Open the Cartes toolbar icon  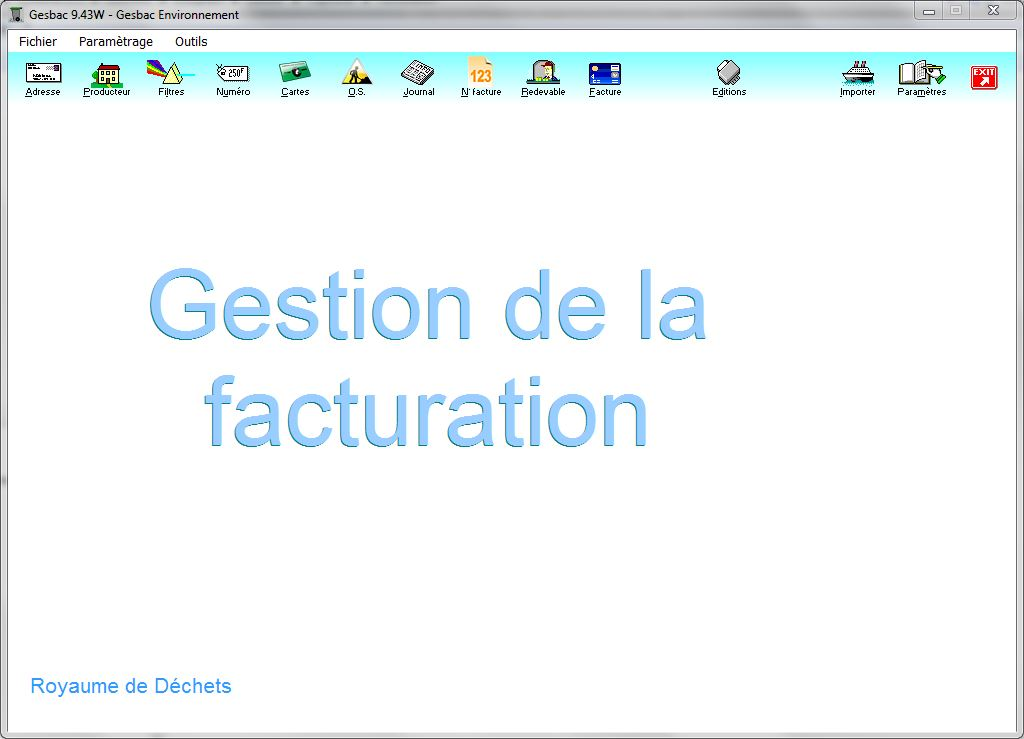(x=295, y=73)
